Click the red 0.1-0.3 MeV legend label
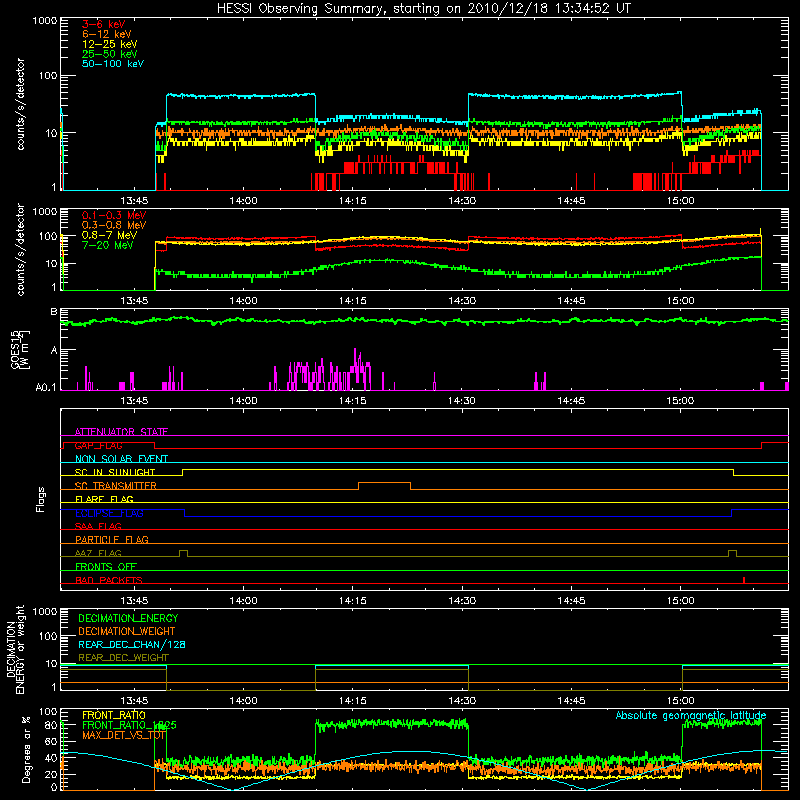Viewport: 800px width, 800px height. pyautogui.click(x=114, y=215)
